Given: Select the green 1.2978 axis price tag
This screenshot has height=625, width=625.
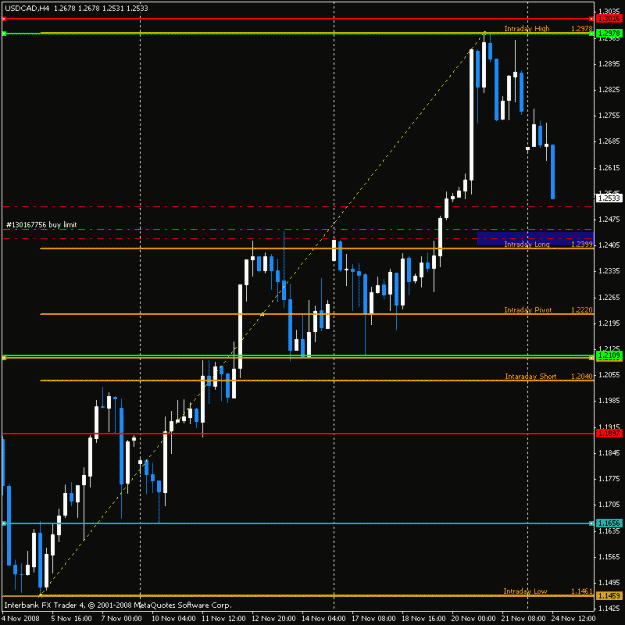Looking at the screenshot, I should pos(609,33).
